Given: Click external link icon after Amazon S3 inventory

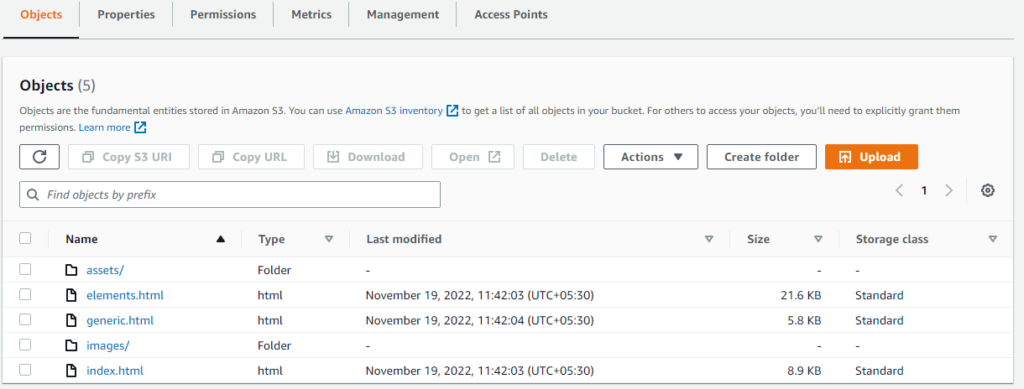Looking at the screenshot, I should [x=452, y=110].
